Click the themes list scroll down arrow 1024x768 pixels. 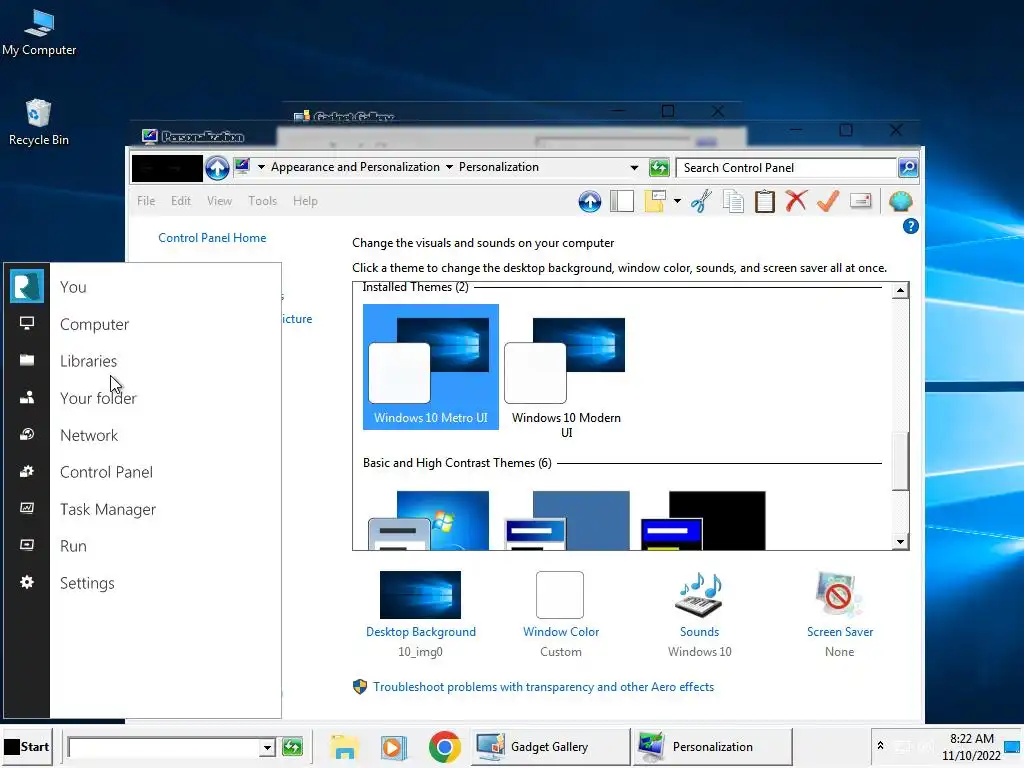click(901, 541)
